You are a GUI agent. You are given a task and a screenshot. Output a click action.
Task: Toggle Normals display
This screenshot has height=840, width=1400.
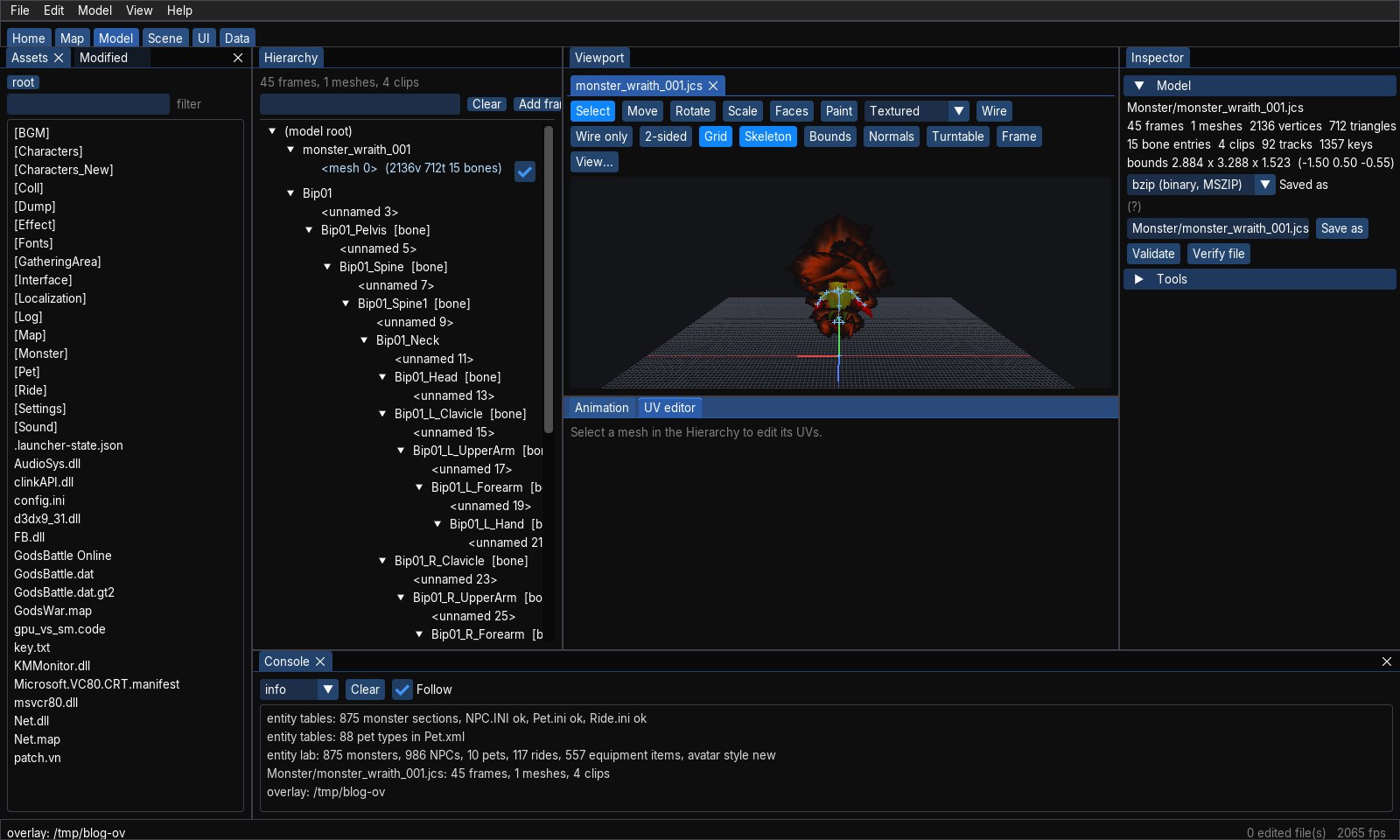point(892,136)
